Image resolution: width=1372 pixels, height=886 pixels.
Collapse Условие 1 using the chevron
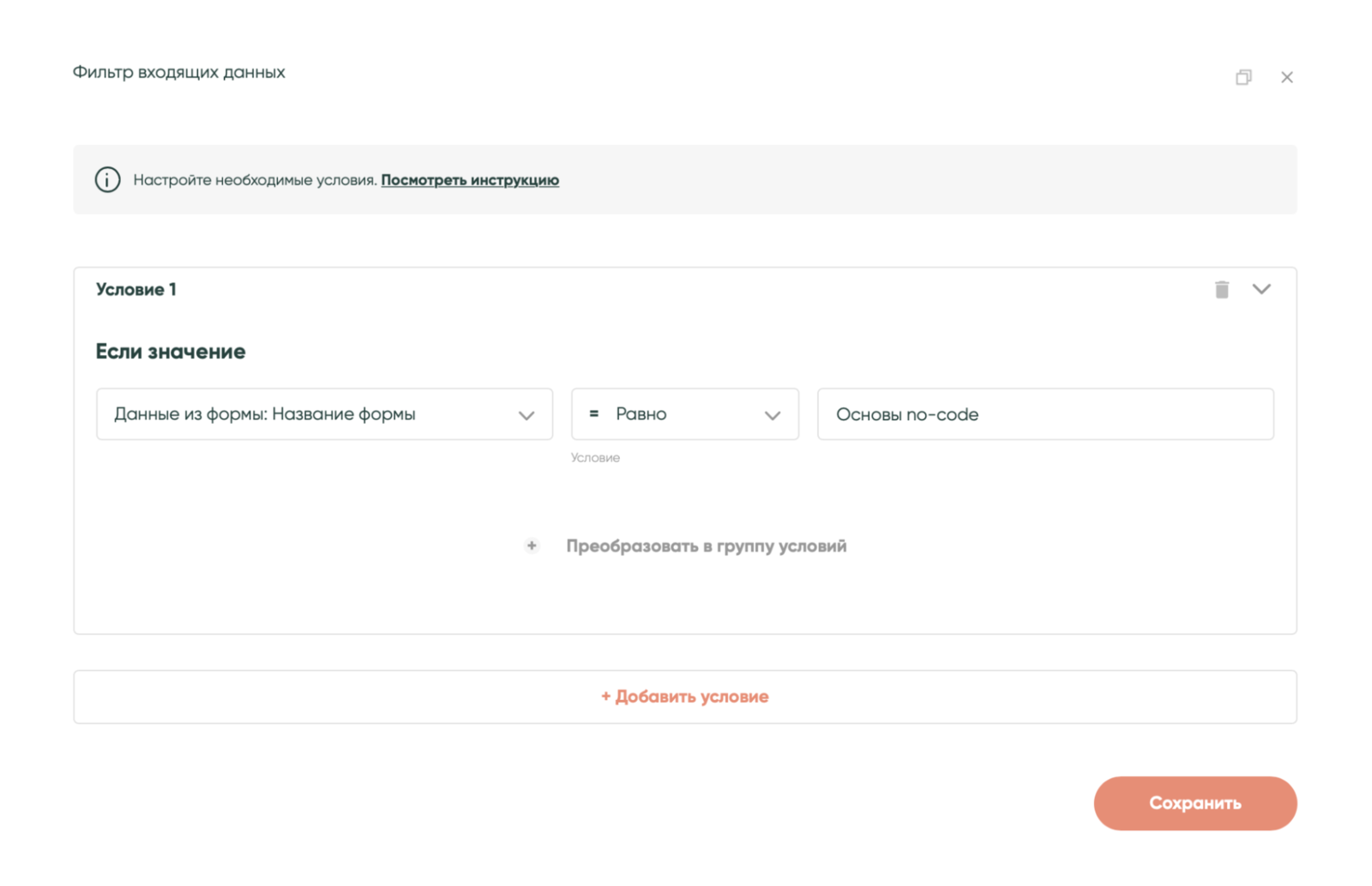(x=1261, y=289)
